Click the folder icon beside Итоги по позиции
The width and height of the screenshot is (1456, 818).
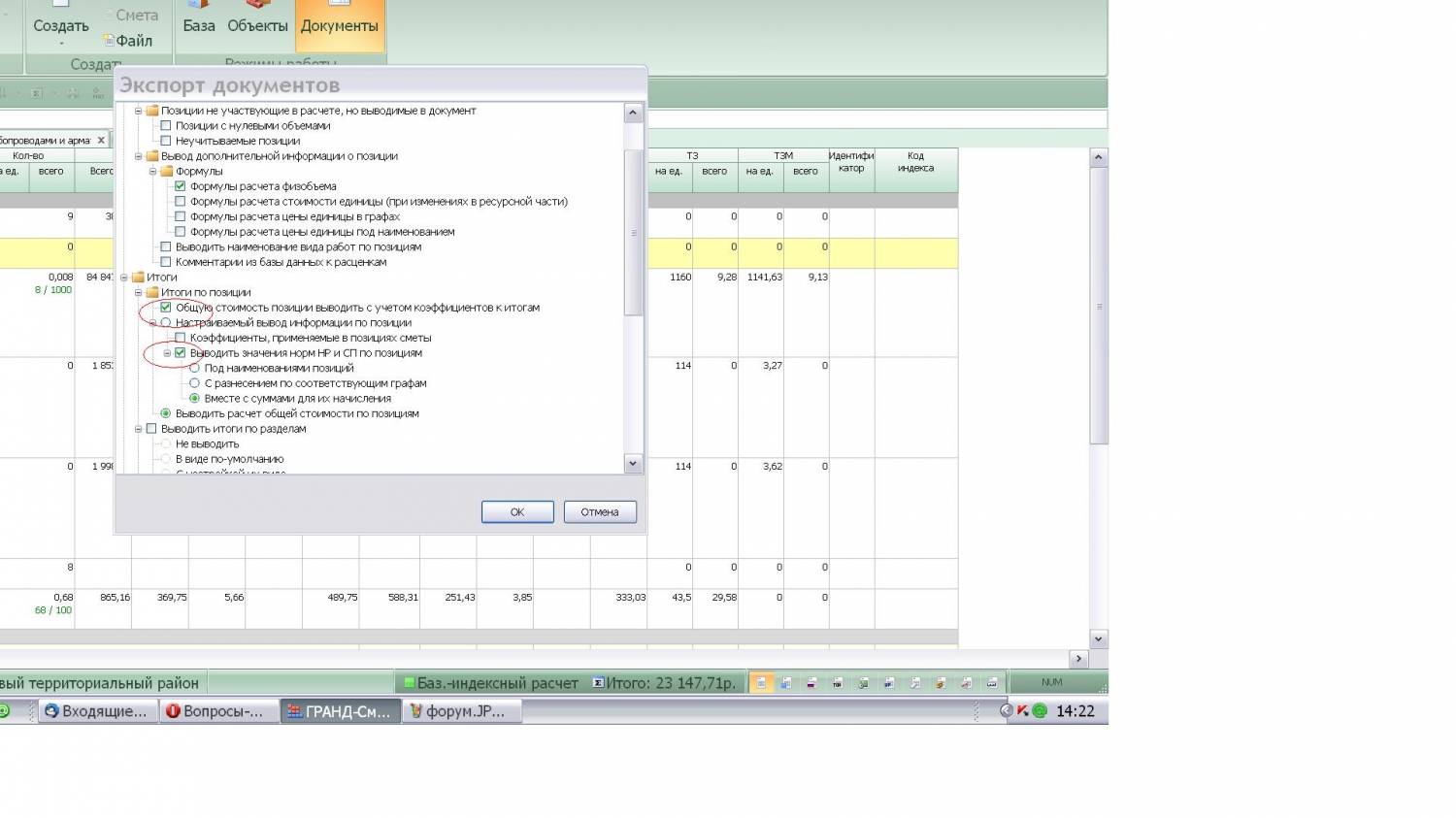tap(151, 292)
